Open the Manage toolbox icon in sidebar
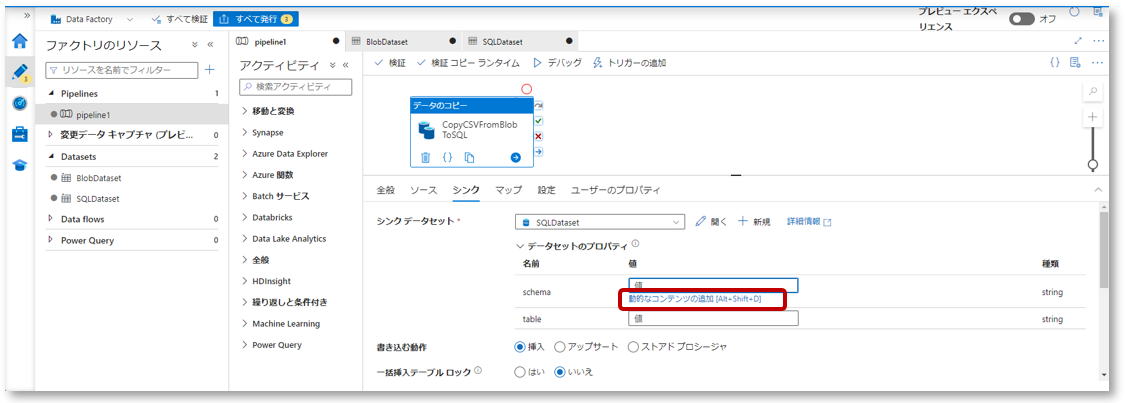This screenshot has width=1125, height=403. tap(19, 134)
